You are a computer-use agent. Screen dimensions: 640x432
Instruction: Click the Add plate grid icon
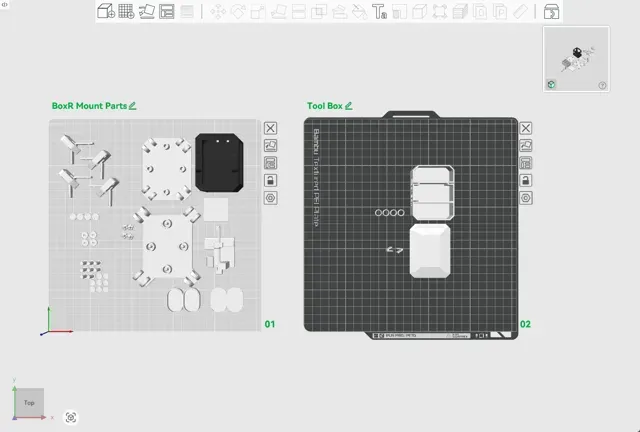coord(126,11)
